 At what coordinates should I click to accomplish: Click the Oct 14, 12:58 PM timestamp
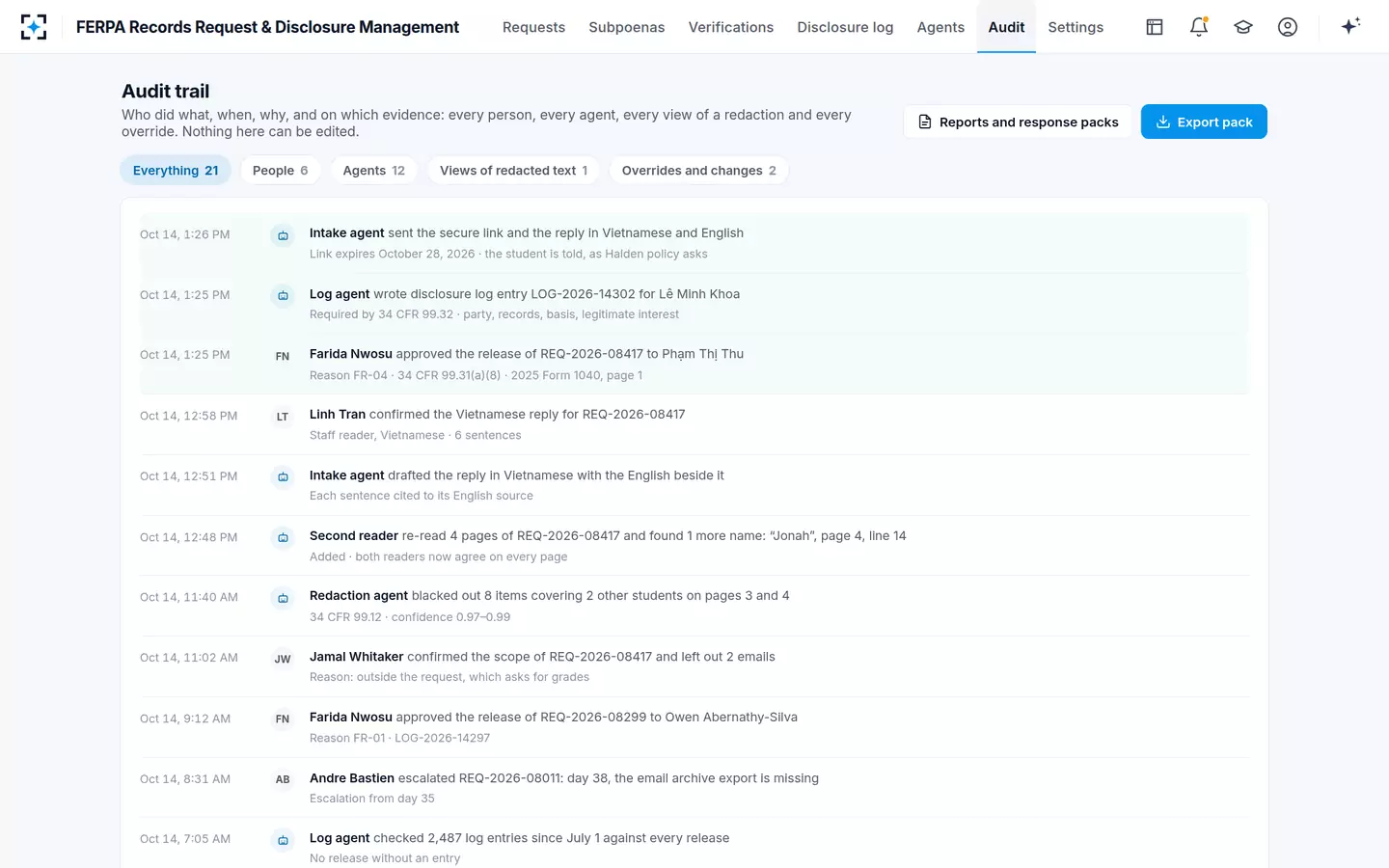(188, 416)
